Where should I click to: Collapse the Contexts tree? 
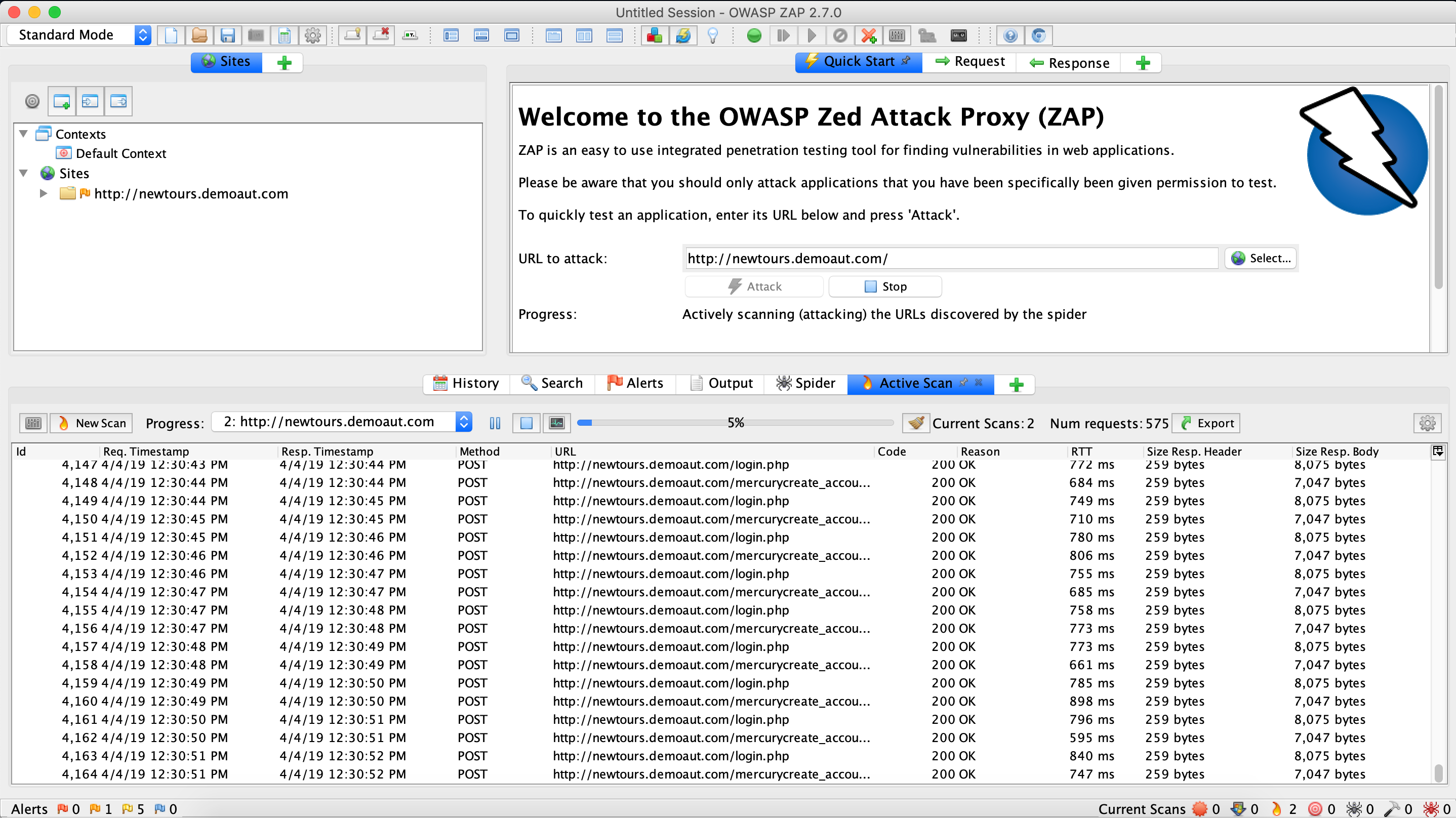coord(23,134)
